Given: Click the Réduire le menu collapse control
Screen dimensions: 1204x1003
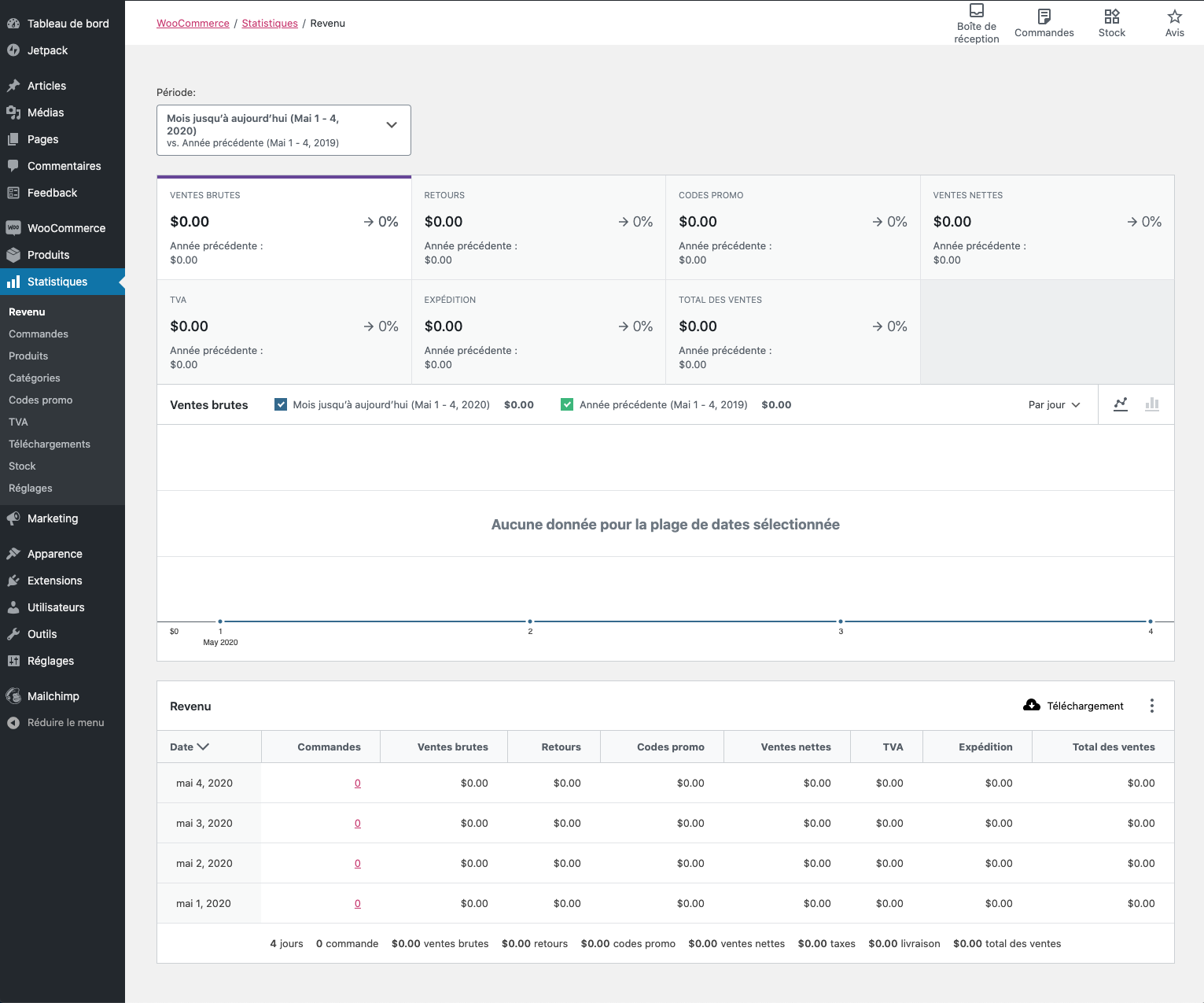Looking at the screenshot, I should click(55, 722).
